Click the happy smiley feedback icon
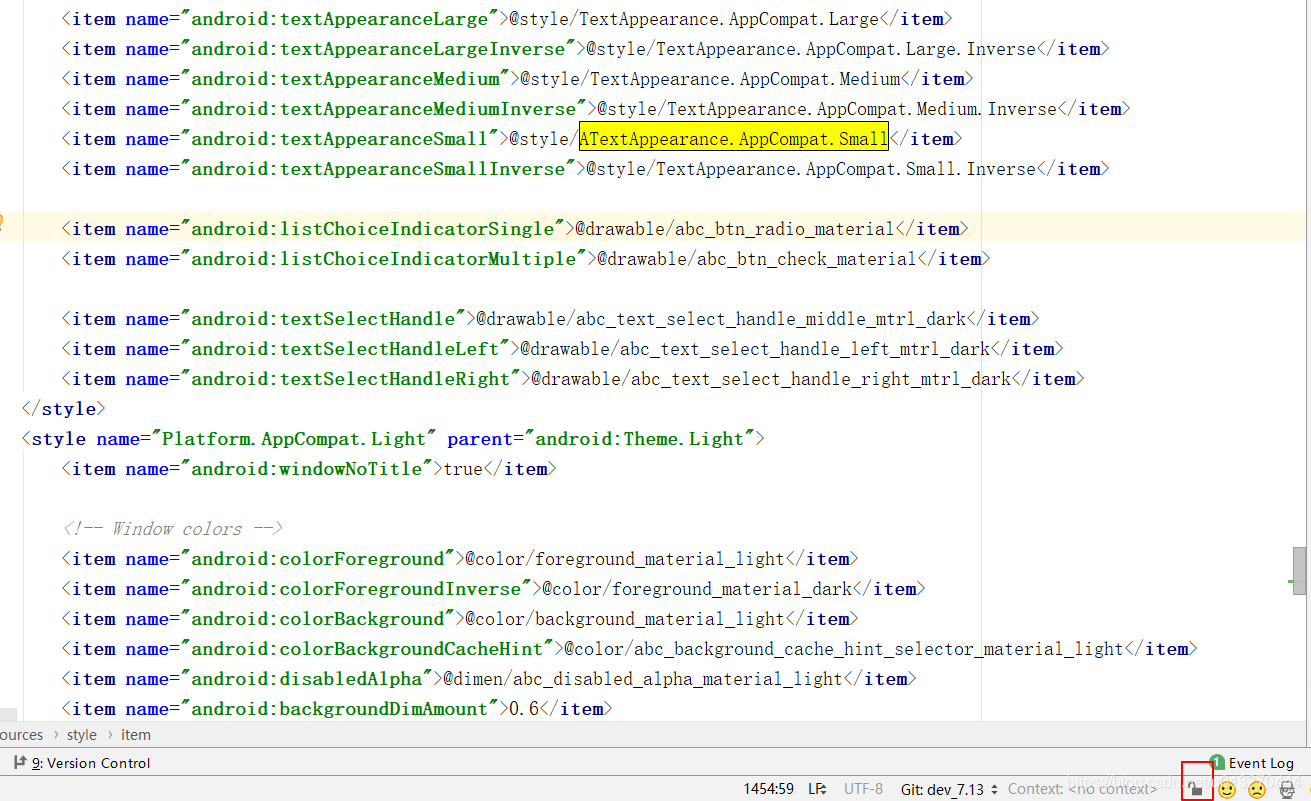Image resolution: width=1311 pixels, height=801 pixels. [1227, 789]
